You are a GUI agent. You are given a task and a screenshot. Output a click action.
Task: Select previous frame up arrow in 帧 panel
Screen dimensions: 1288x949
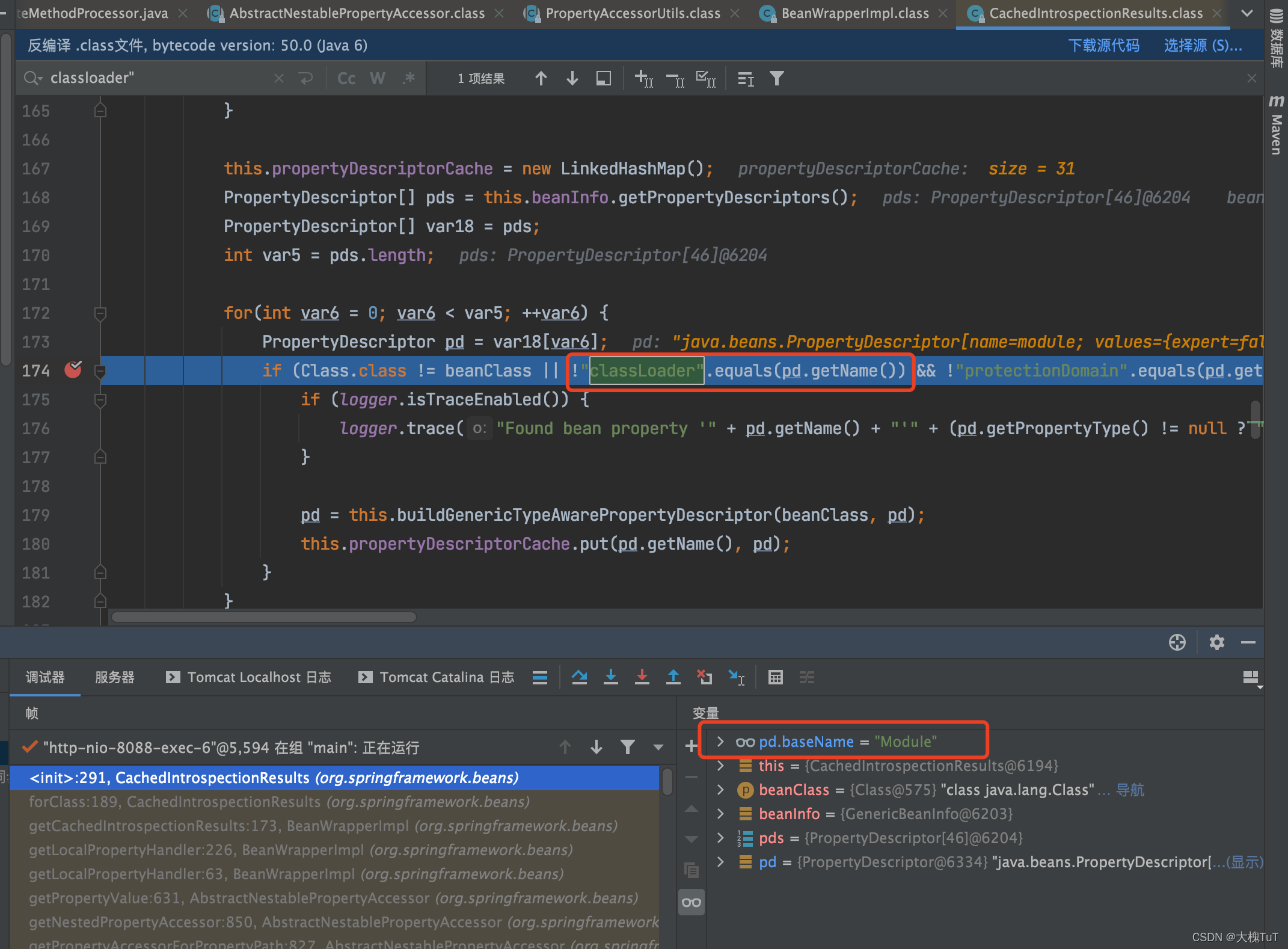[x=565, y=747]
